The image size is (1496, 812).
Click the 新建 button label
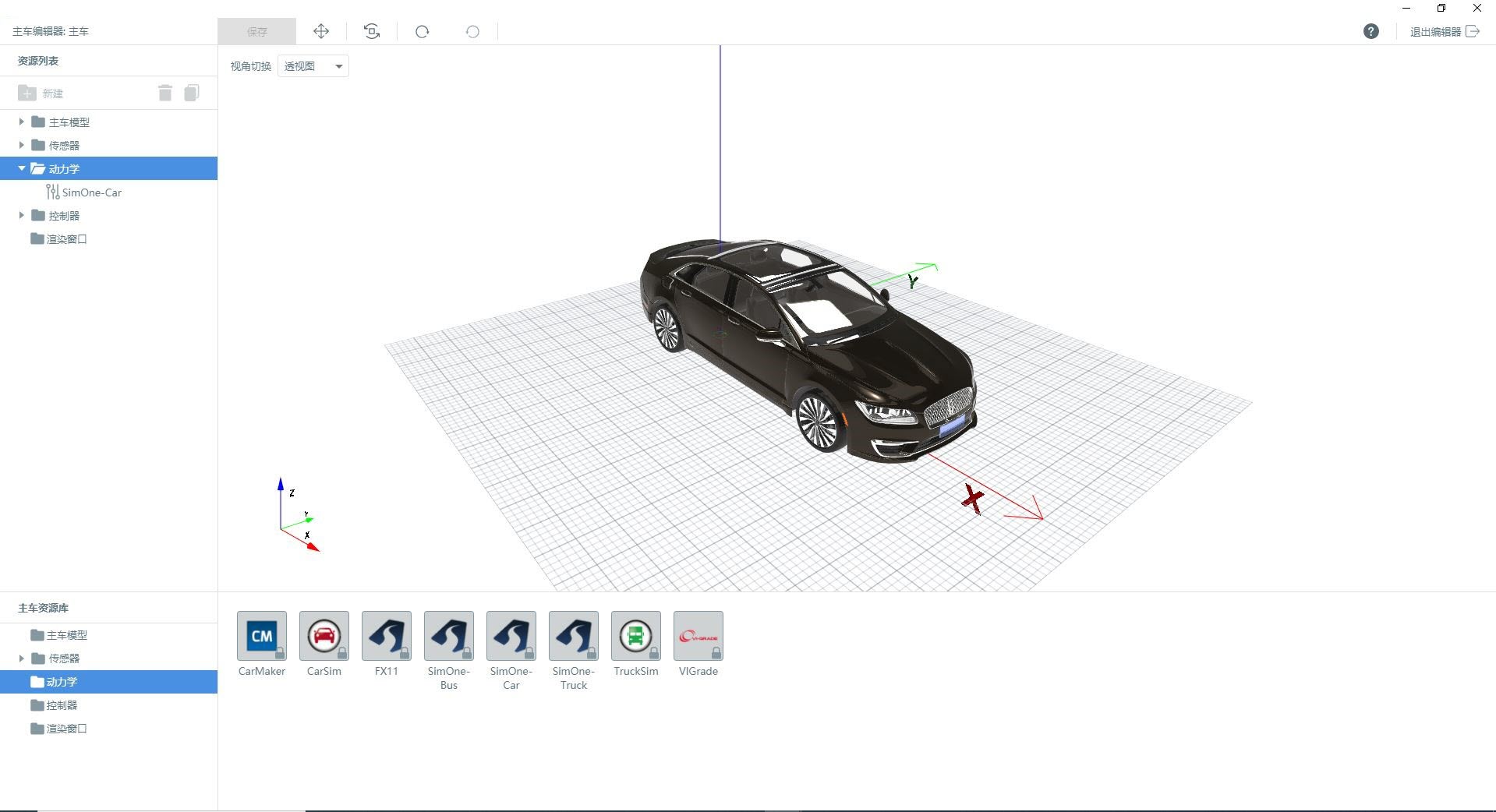(x=52, y=94)
